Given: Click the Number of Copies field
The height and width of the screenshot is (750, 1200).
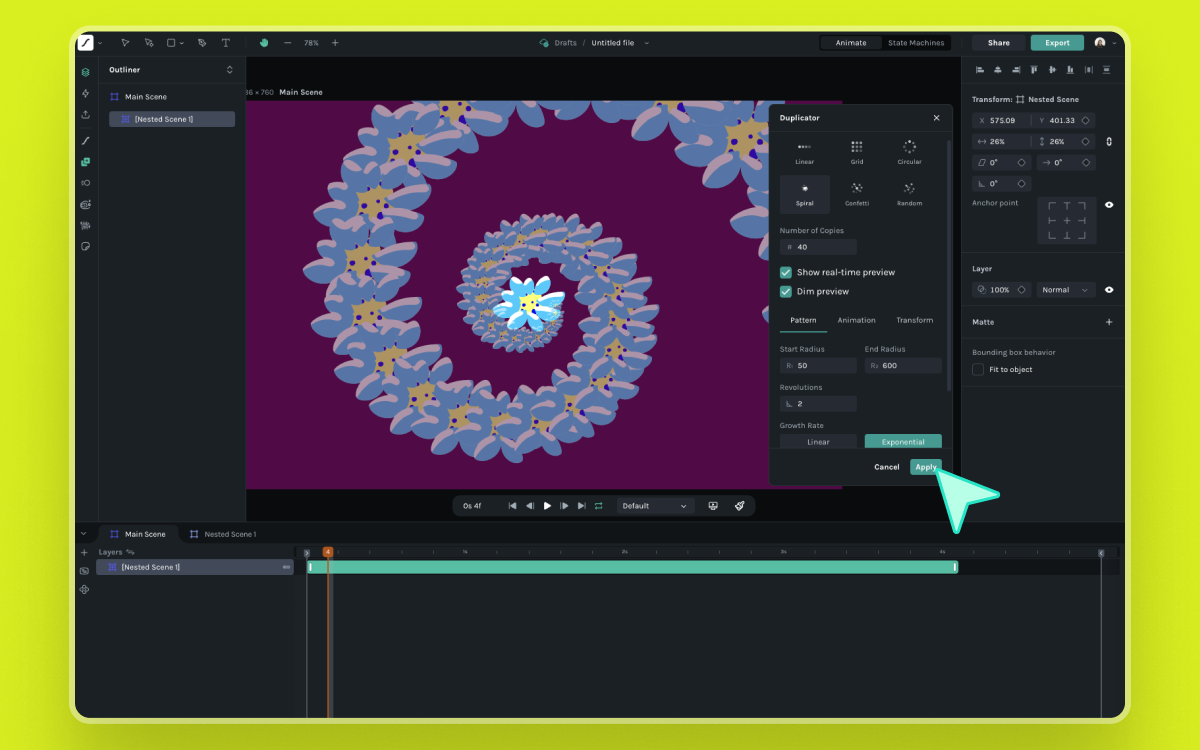Looking at the screenshot, I should 818,247.
